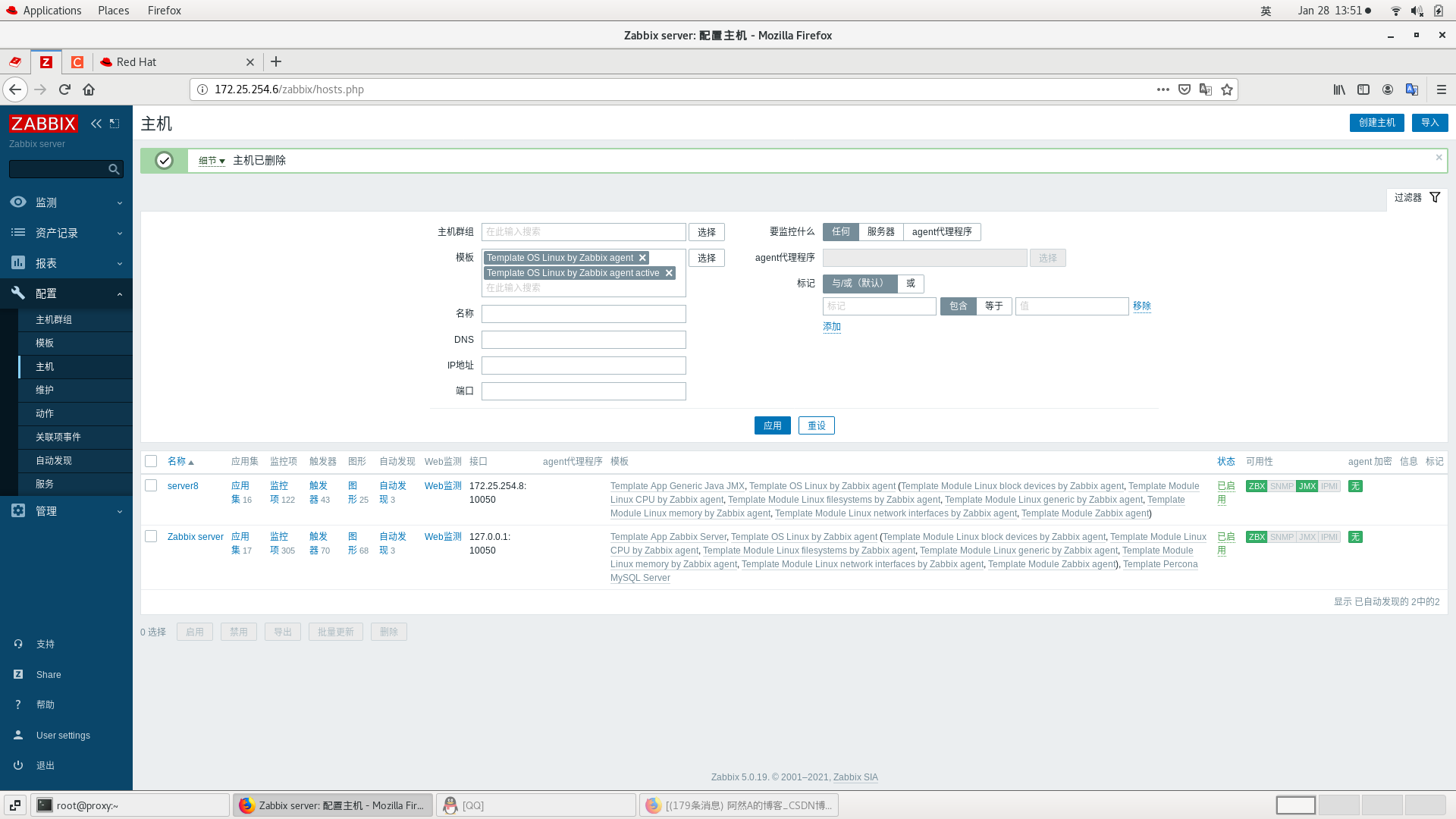Click the Share icon in the sidebar
Viewport: 1456px width, 819px height.
tap(18, 674)
